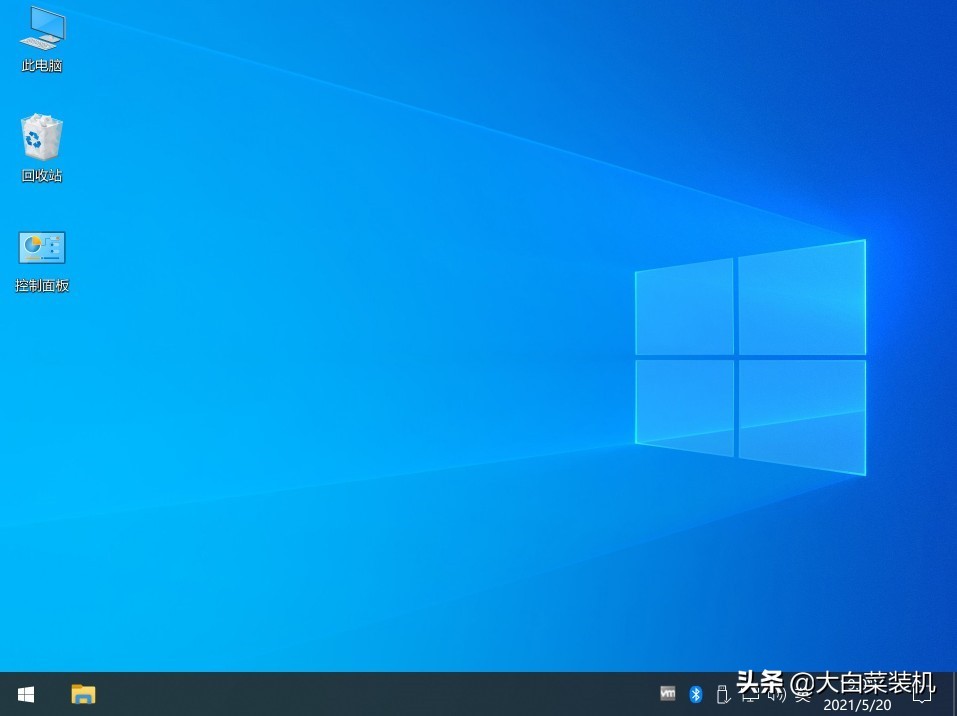Click the VMware Tools tray icon
This screenshot has width=957, height=716.
coord(668,693)
